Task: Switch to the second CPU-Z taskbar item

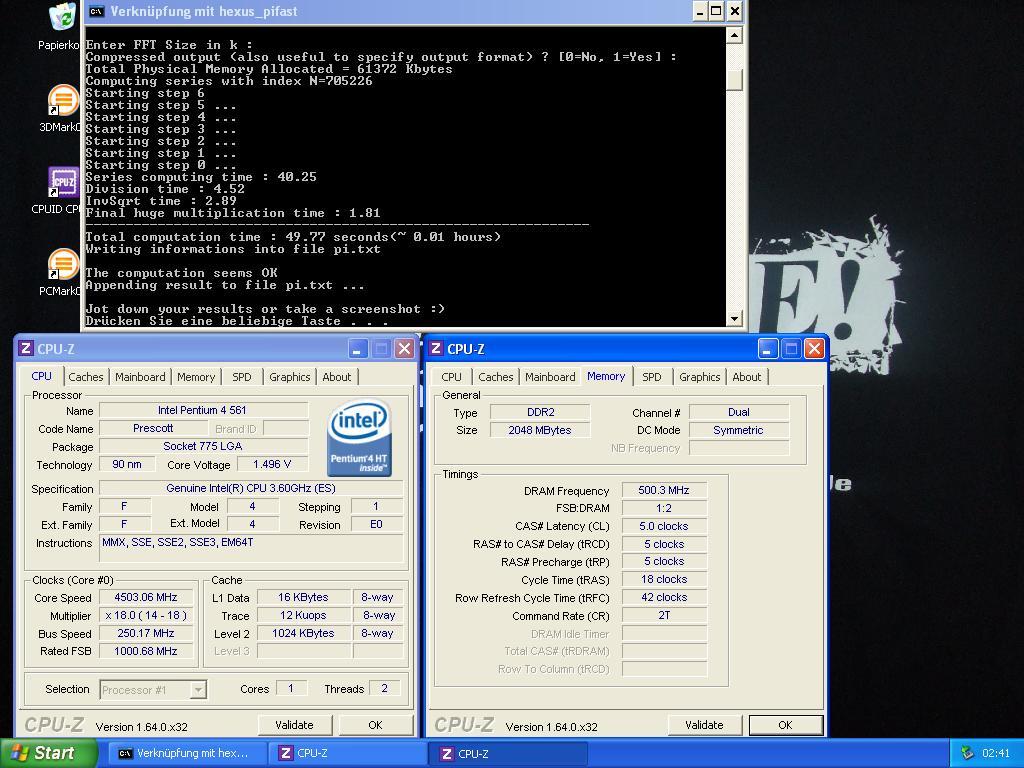Action: (x=507, y=753)
